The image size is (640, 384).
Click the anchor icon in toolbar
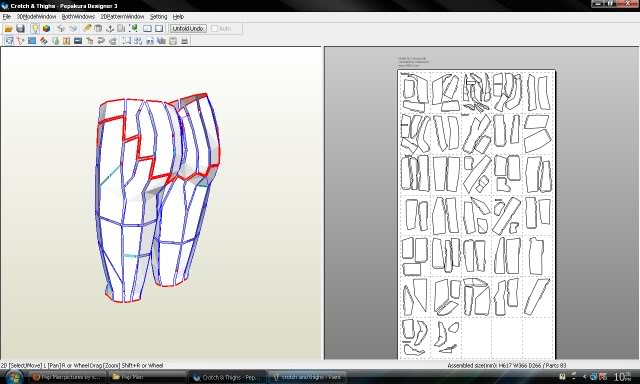110,29
